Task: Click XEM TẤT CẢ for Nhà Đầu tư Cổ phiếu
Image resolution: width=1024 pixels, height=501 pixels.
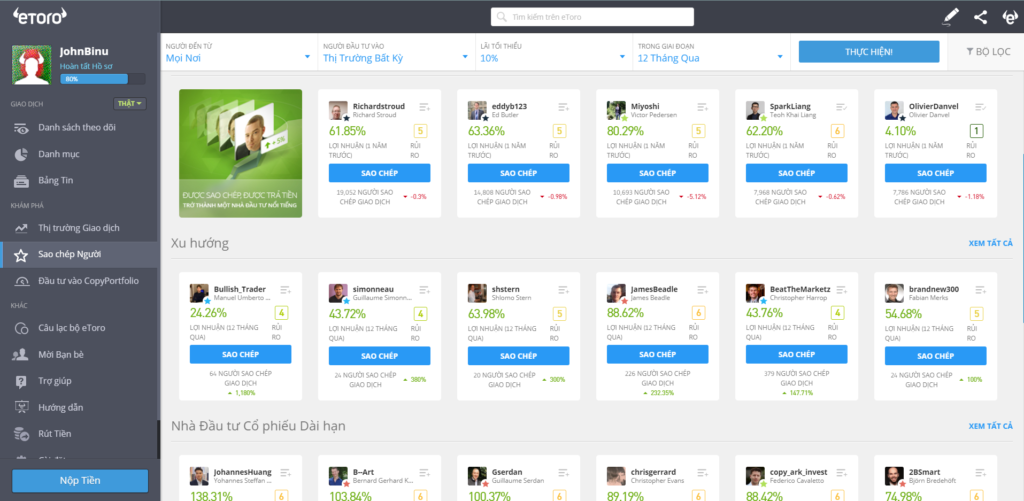Action: pyautogui.click(x=991, y=427)
